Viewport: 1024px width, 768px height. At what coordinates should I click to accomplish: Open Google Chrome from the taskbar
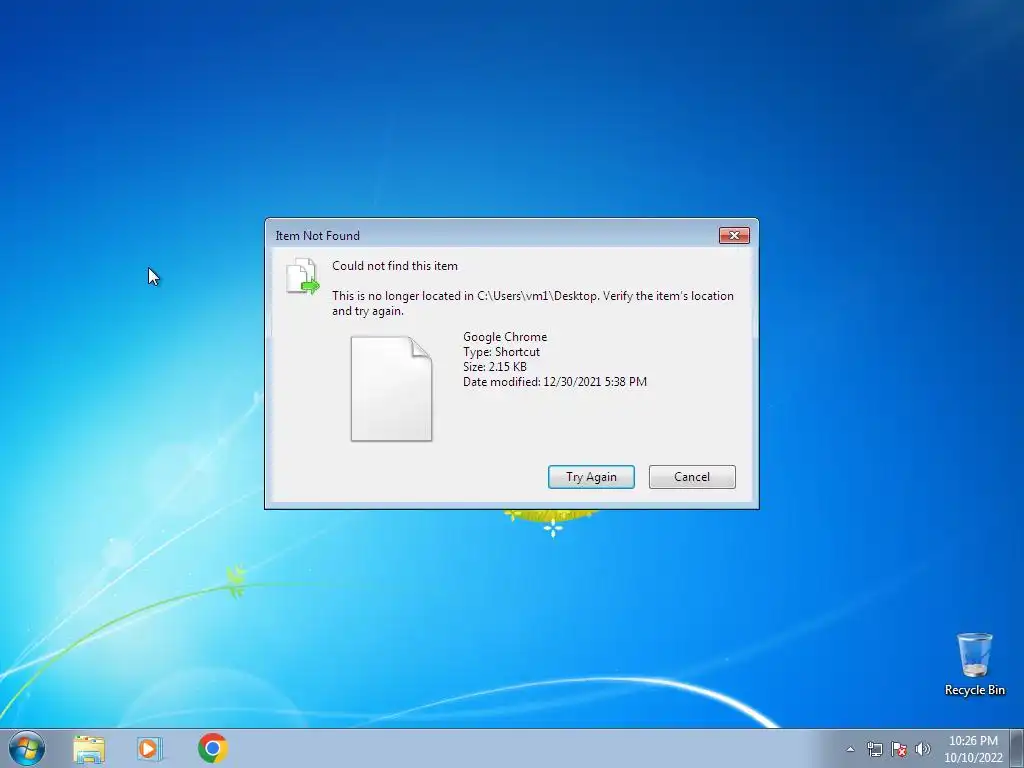point(213,748)
